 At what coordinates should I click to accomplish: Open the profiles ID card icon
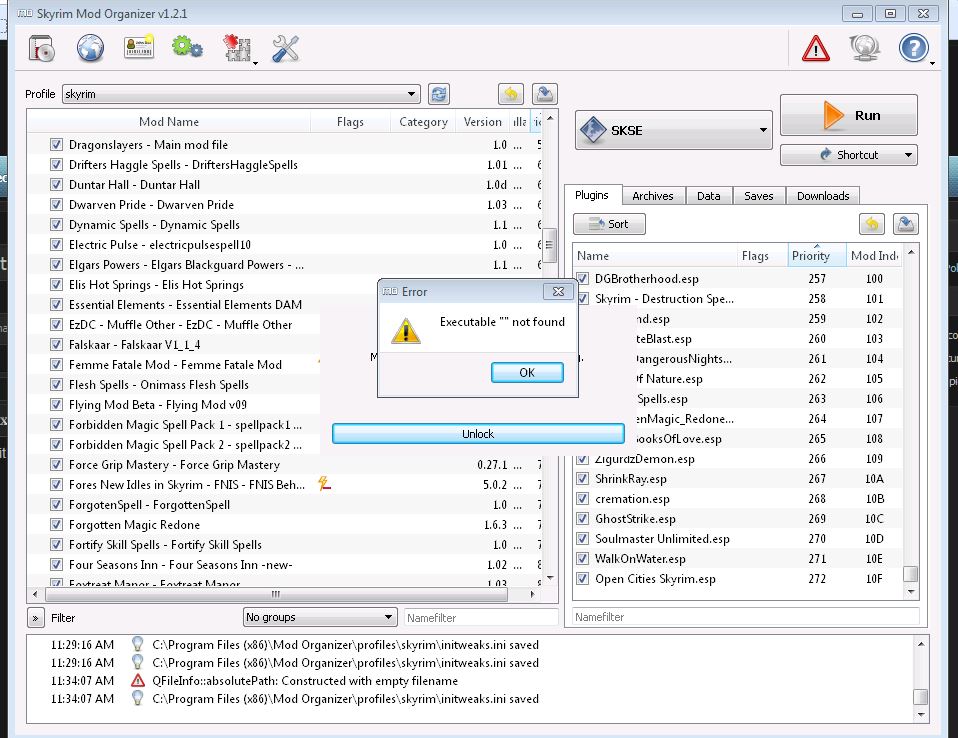click(139, 48)
